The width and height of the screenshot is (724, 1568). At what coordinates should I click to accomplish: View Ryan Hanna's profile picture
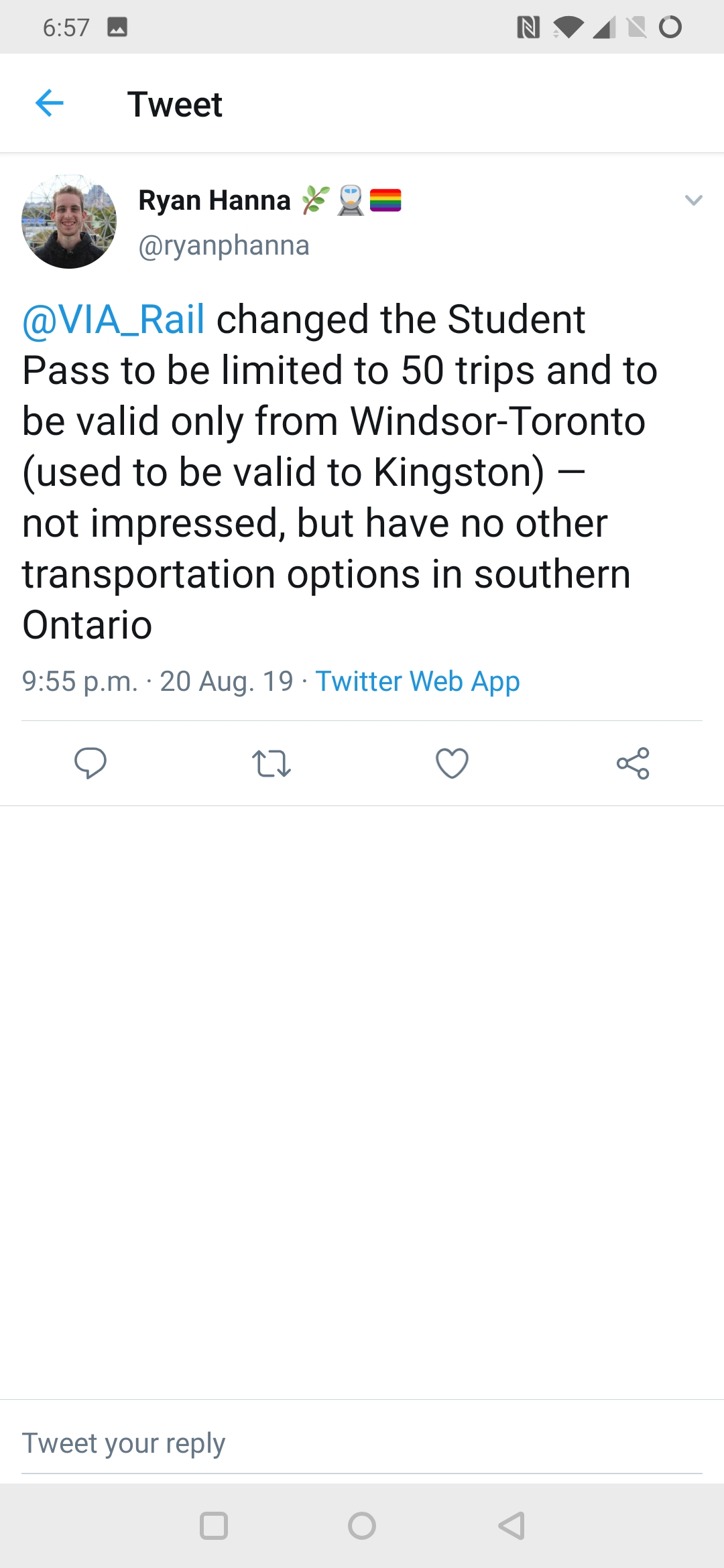[69, 222]
